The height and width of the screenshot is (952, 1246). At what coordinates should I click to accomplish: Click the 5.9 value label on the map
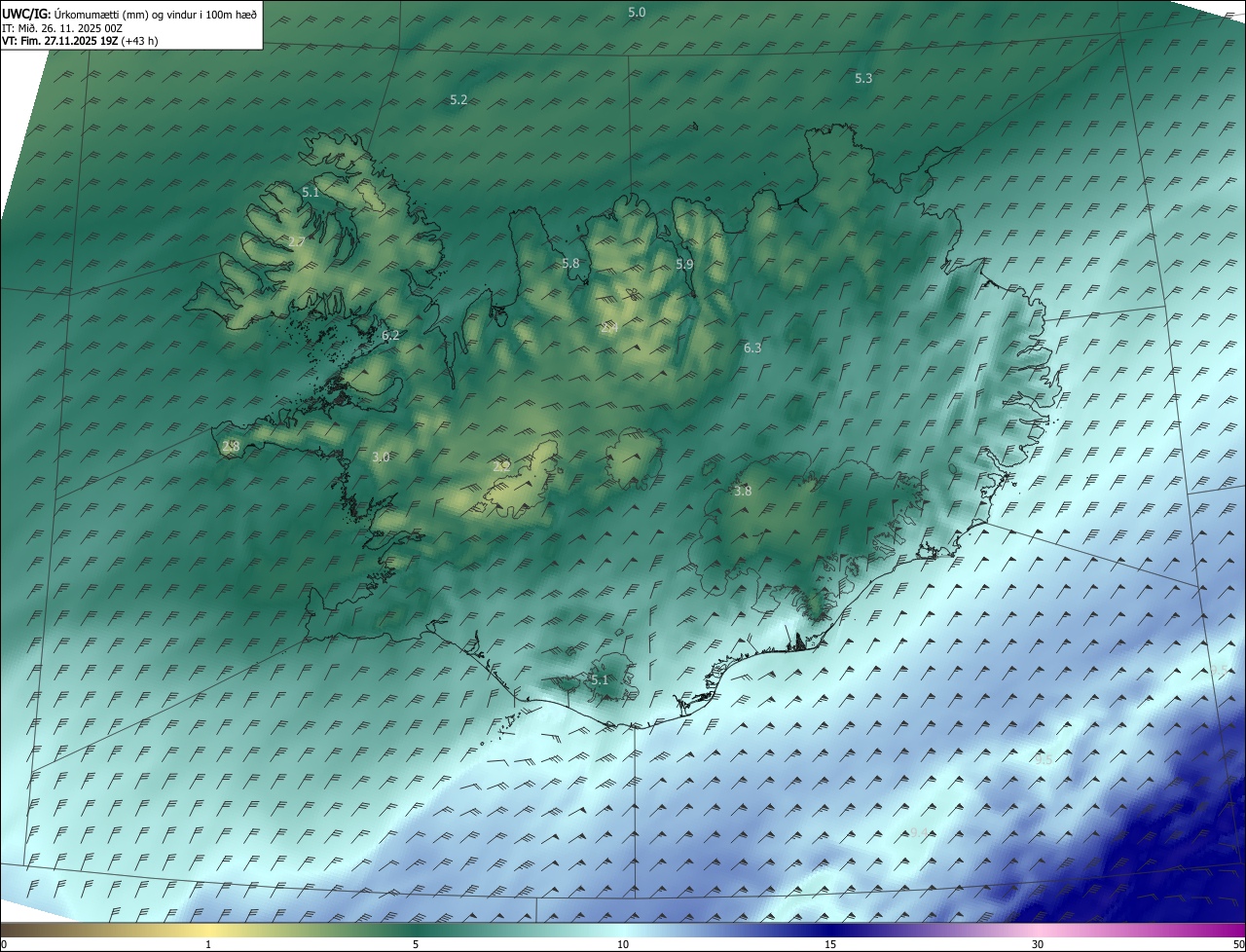point(684,265)
